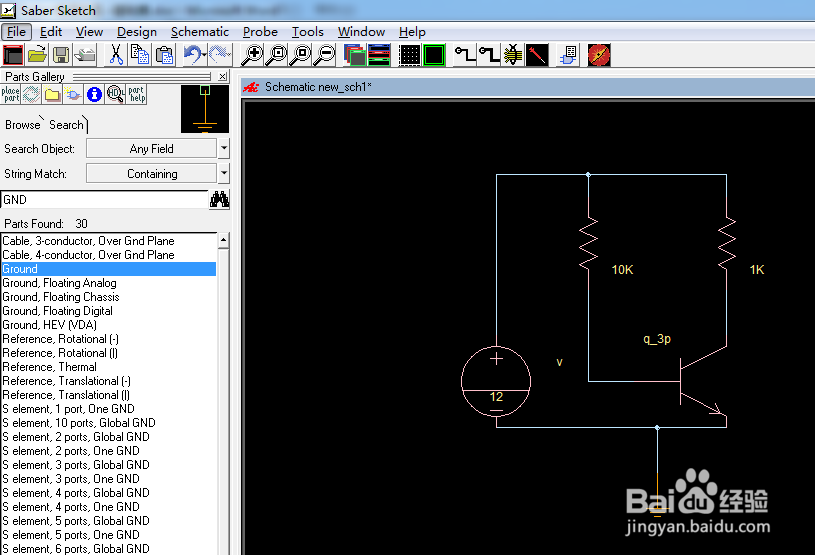Undo the last action with the blue arrow
815x555 pixels.
point(192,55)
